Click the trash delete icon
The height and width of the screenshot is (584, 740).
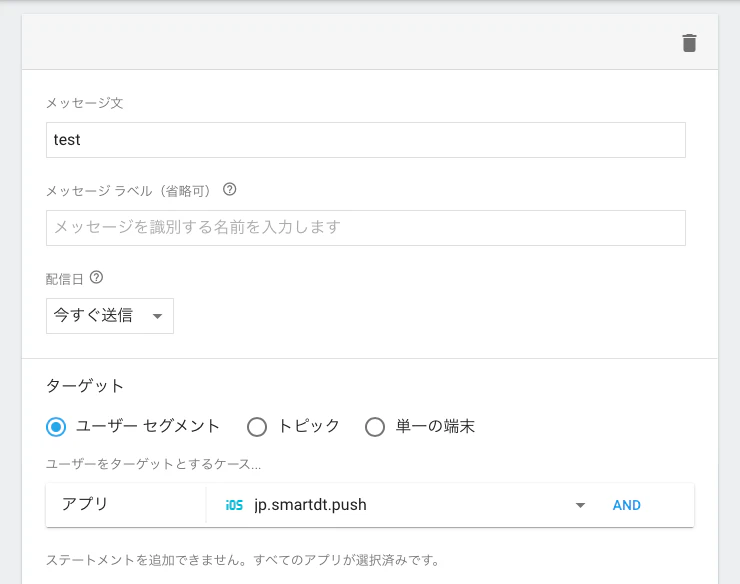click(x=689, y=43)
